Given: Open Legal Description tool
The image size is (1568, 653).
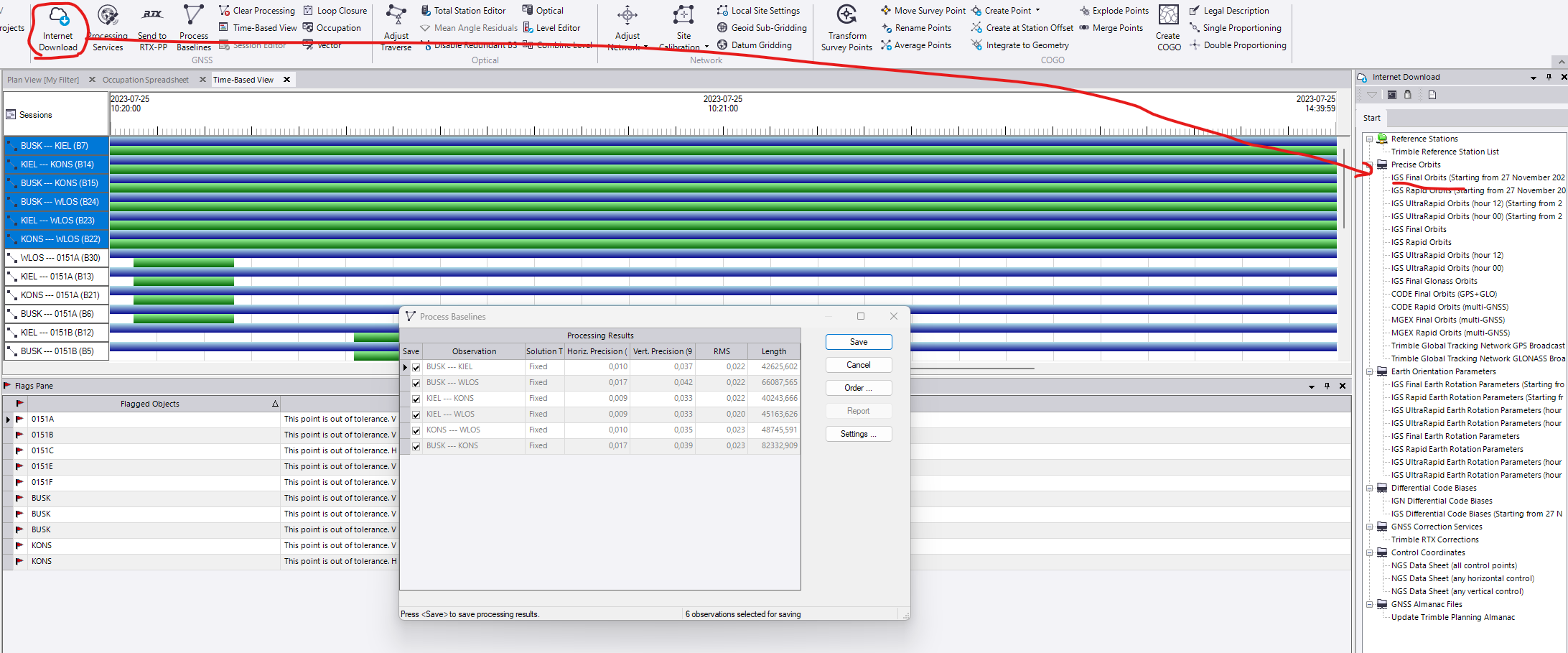Looking at the screenshot, I should (1229, 11).
